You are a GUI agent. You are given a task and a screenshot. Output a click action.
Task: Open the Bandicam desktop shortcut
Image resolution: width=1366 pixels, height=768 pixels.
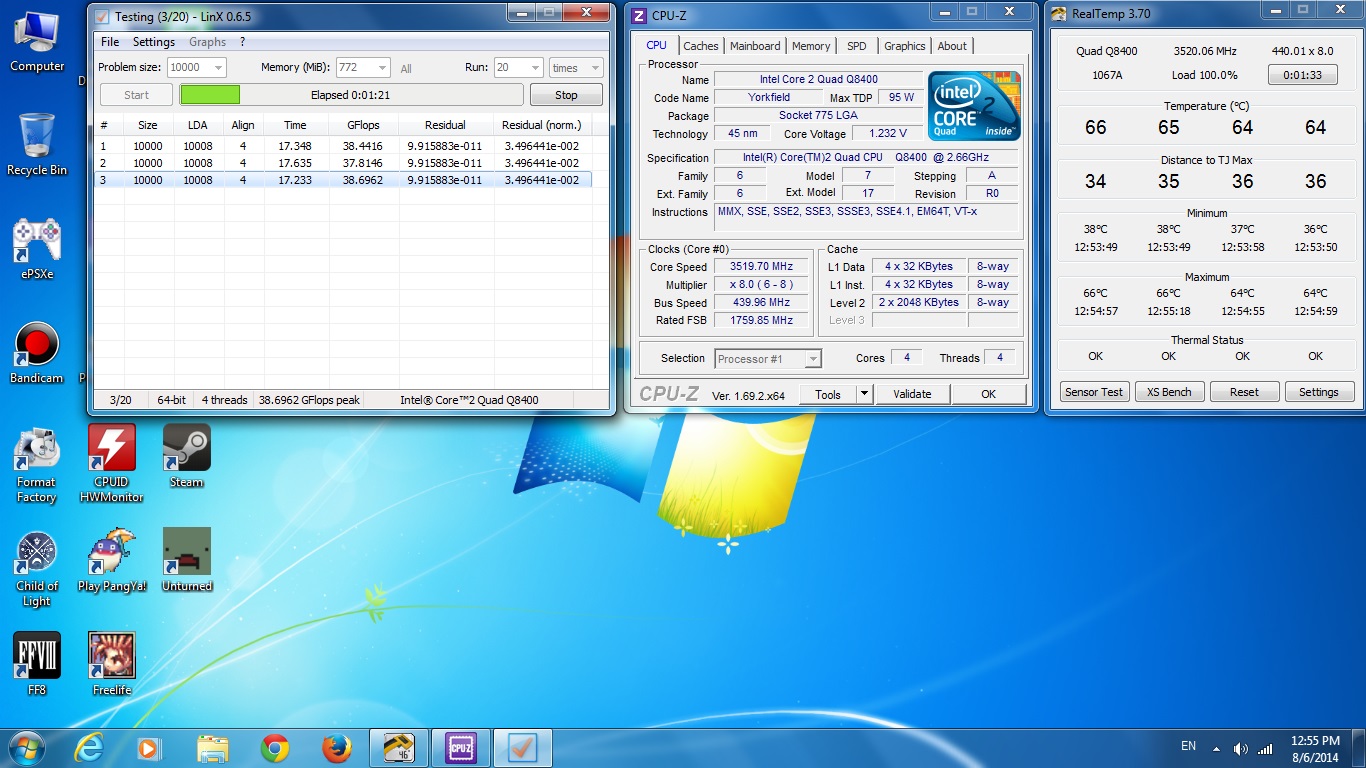[37, 346]
